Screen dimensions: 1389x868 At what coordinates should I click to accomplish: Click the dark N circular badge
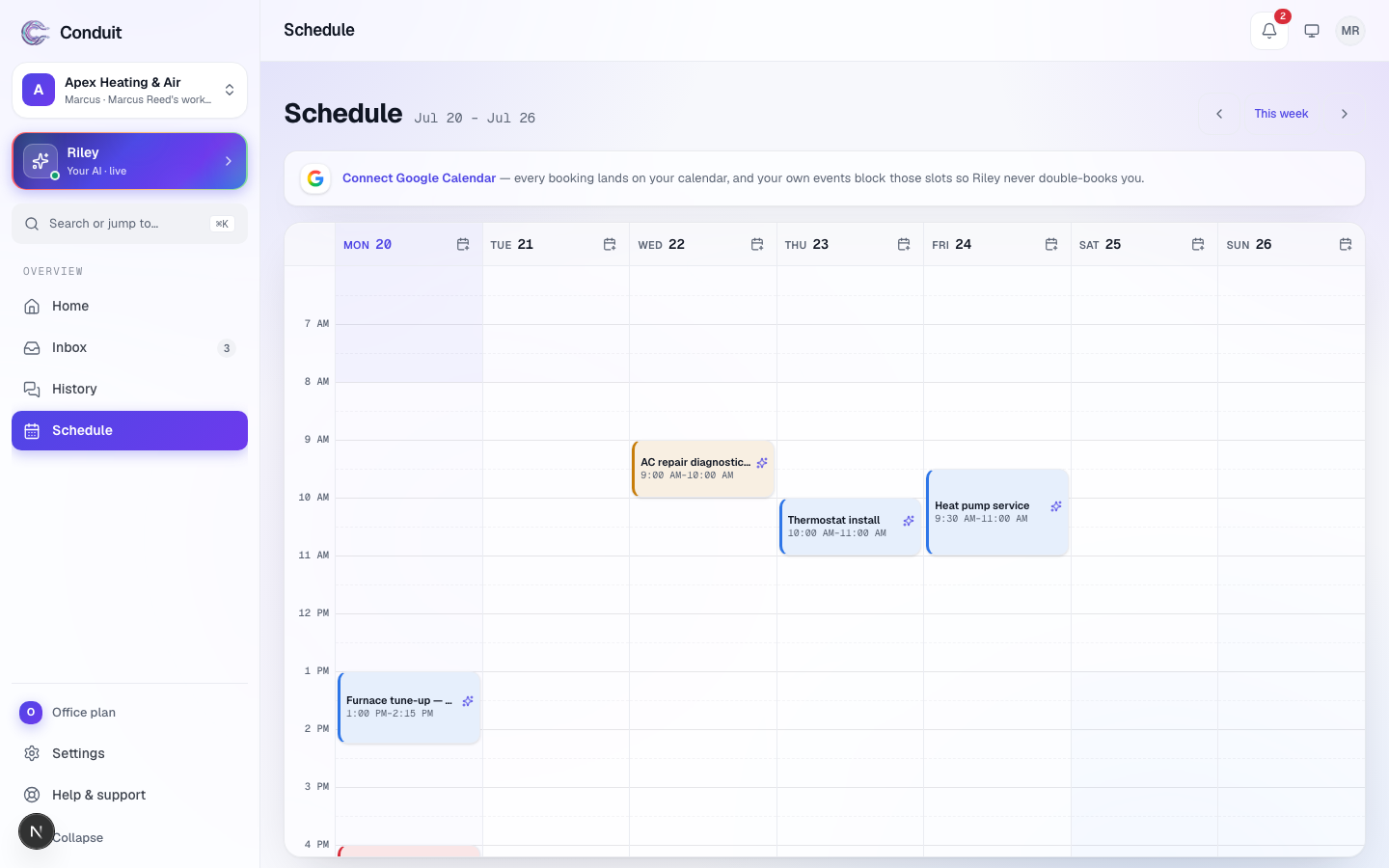37,831
